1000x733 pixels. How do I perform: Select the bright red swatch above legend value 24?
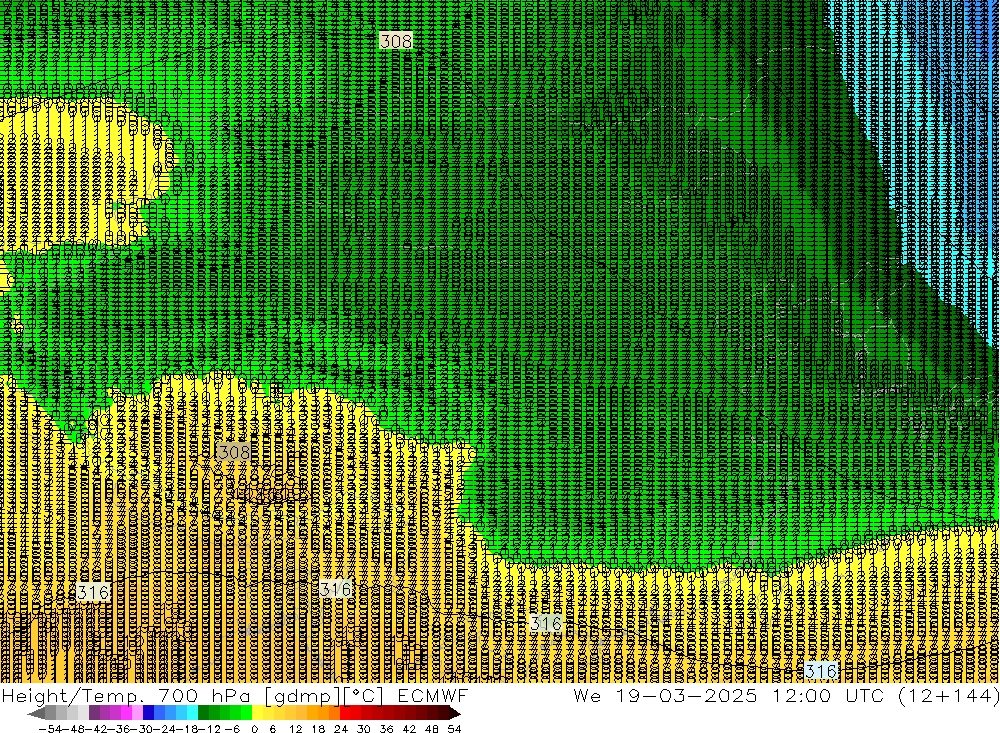345,713
